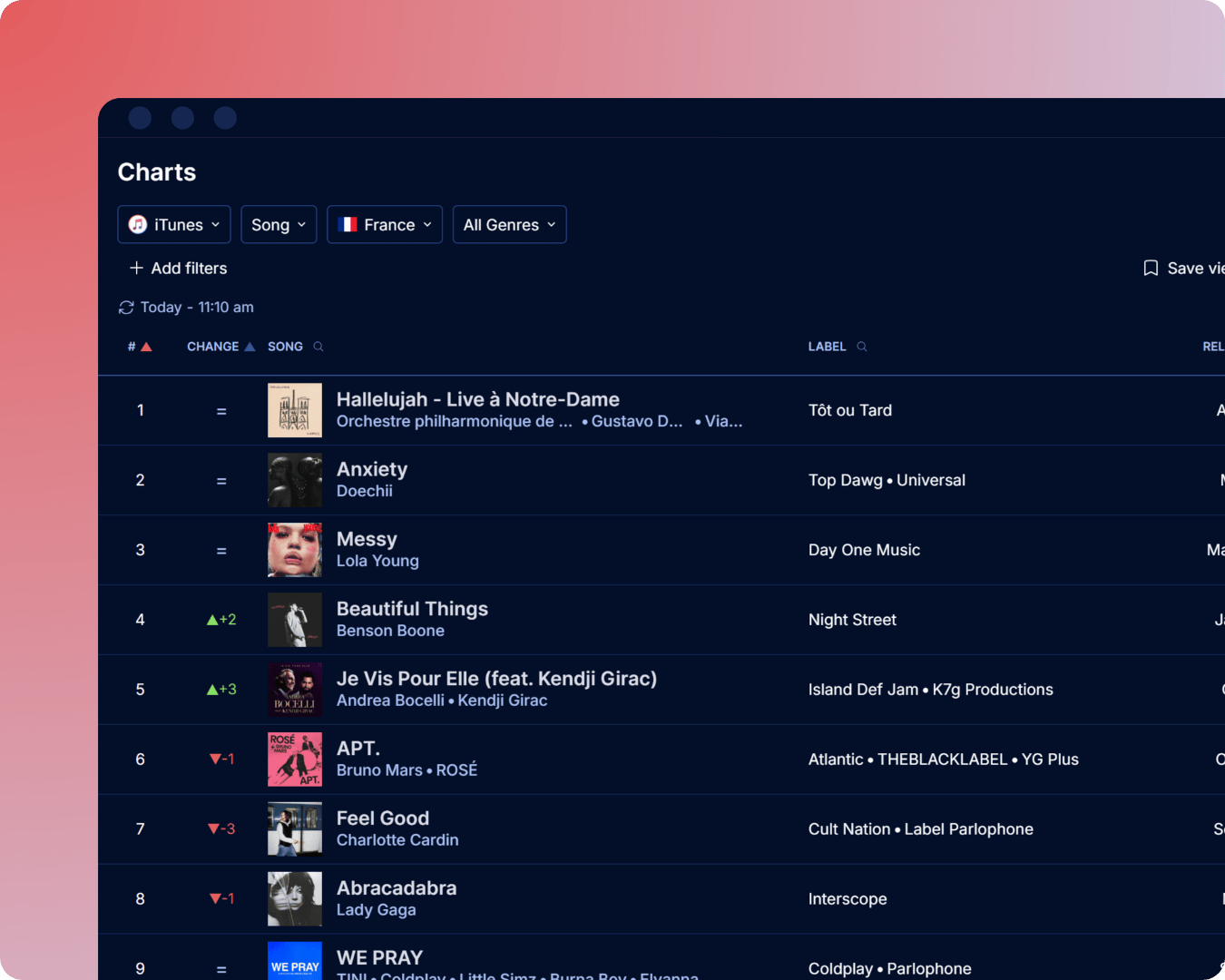Select the song Hallelujah - Live à Notre-Dame
The height and width of the screenshot is (980, 1225).
[478, 399]
